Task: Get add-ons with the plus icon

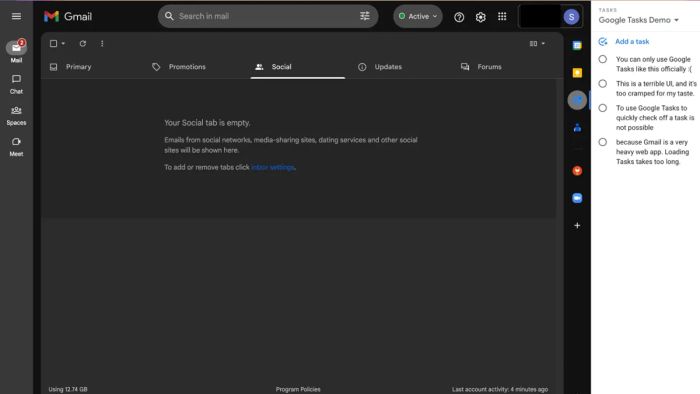Action: (x=577, y=225)
